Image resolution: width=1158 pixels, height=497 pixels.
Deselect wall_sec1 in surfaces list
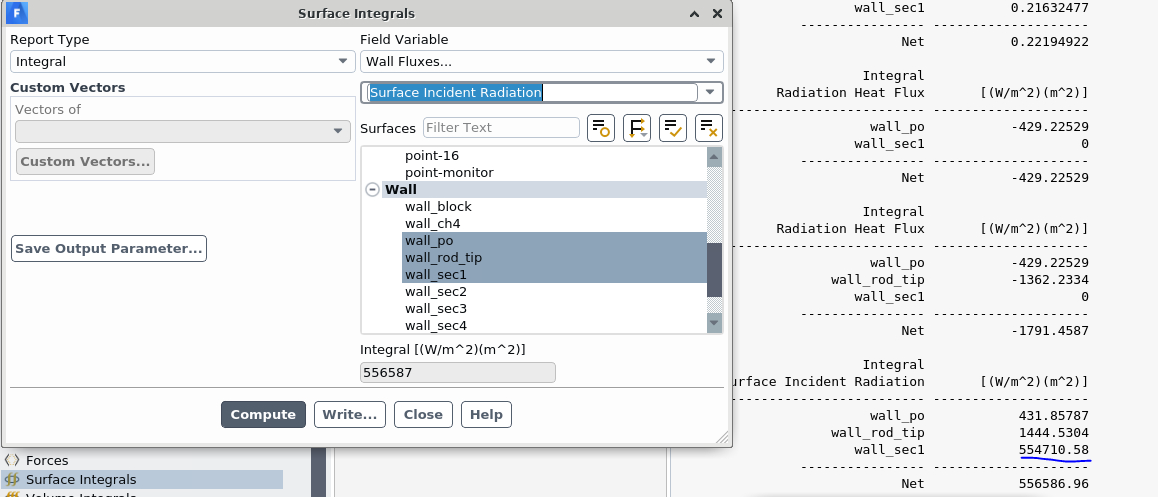click(554, 275)
